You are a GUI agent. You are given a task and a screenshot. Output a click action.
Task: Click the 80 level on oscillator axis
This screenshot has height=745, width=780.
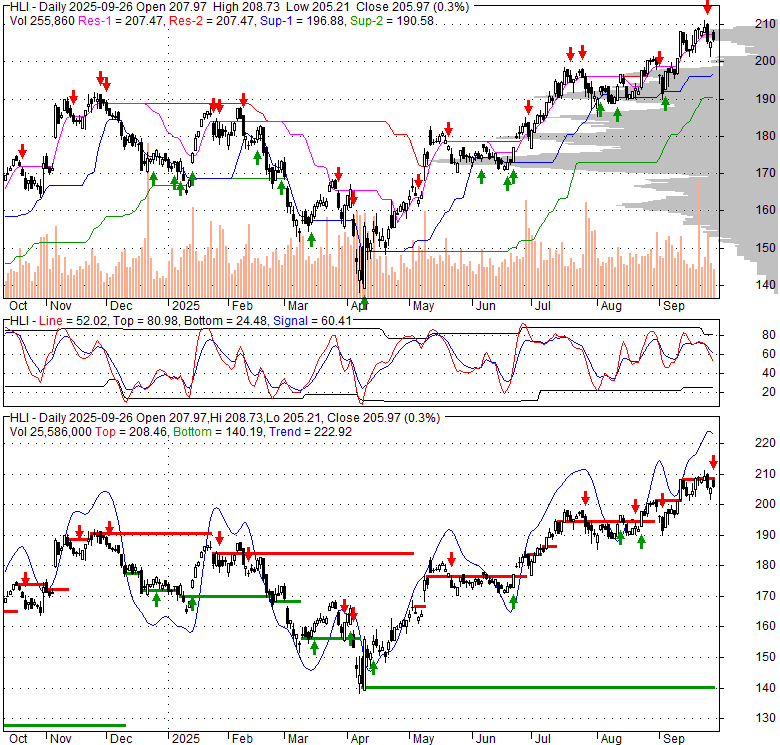coord(769,335)
